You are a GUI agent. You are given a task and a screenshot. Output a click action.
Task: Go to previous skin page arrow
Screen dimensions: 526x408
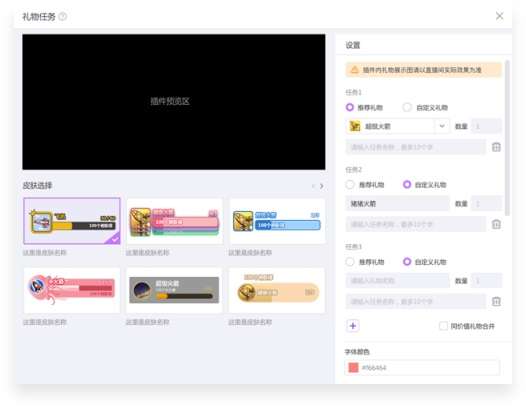pos(313,186)
